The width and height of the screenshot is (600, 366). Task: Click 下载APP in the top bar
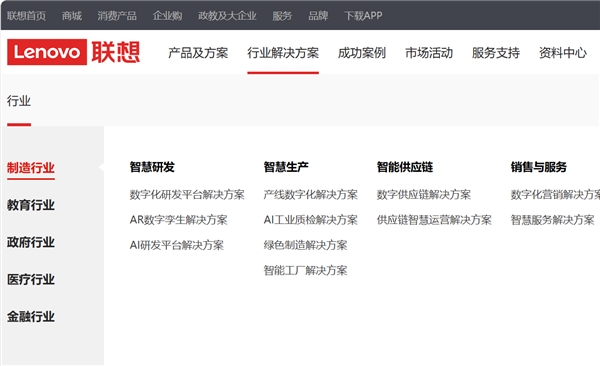point(363,16)
